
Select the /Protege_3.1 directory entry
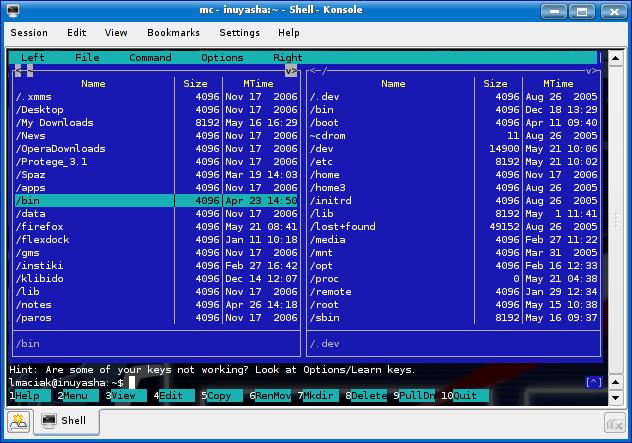tap(52, 162)
